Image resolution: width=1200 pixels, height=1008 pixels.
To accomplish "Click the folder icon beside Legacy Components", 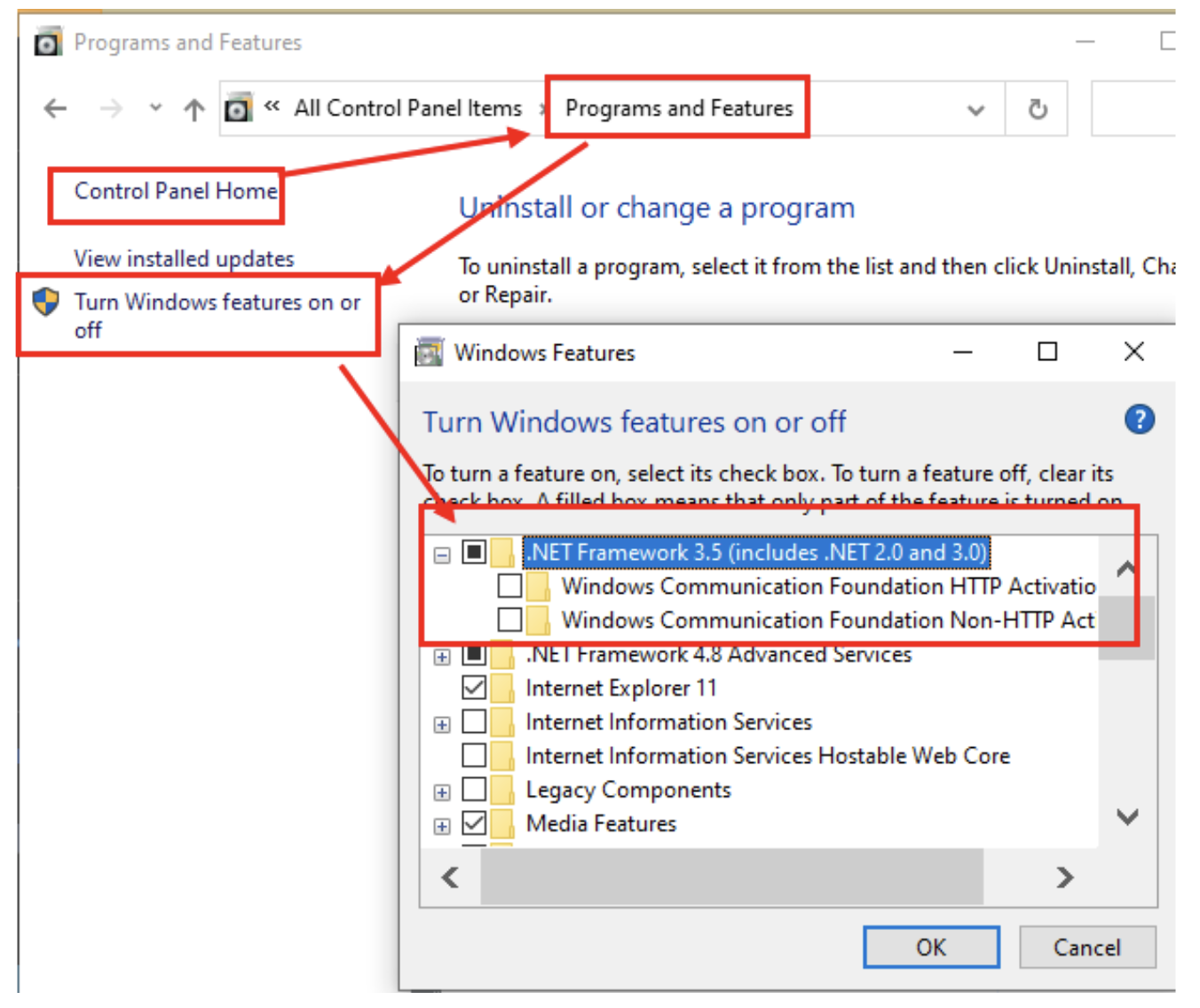I will tap(502, 789).
